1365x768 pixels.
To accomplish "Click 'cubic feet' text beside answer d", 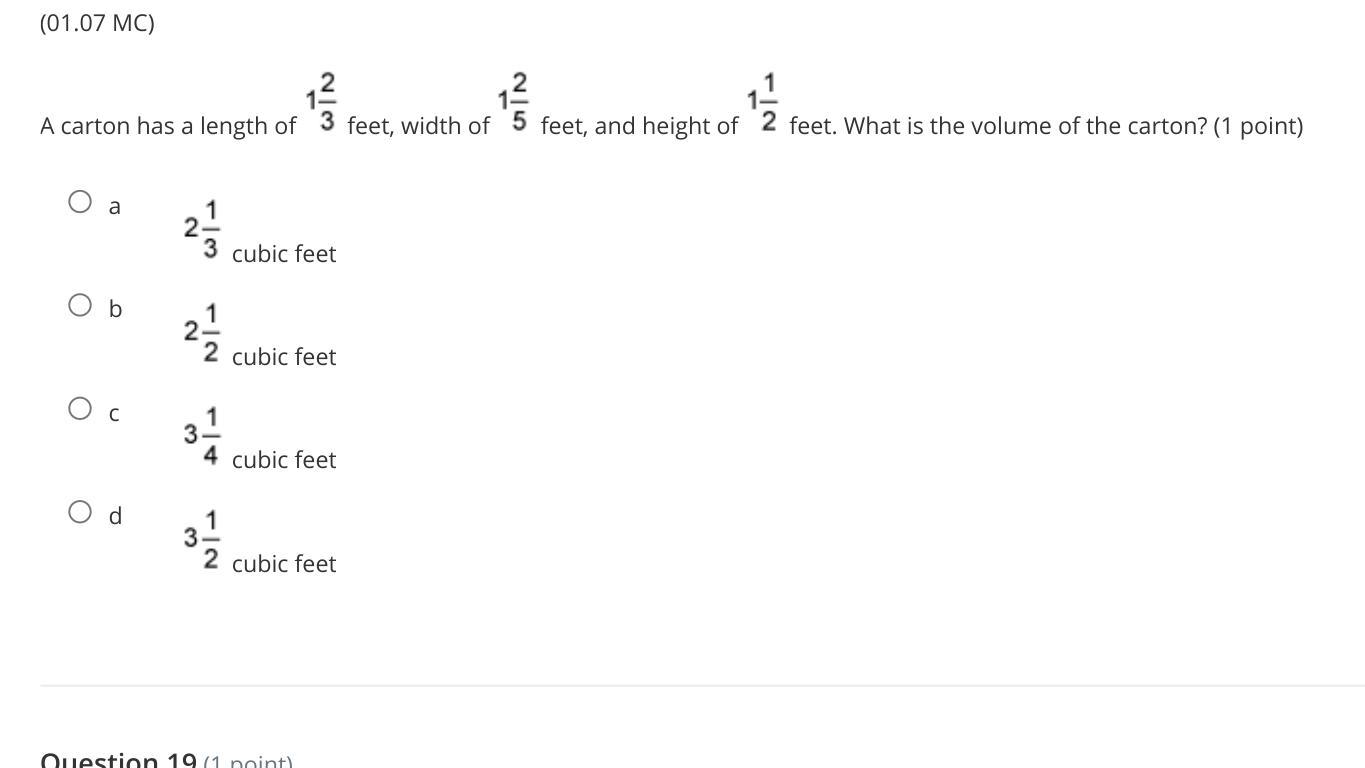I will (284, 564).
